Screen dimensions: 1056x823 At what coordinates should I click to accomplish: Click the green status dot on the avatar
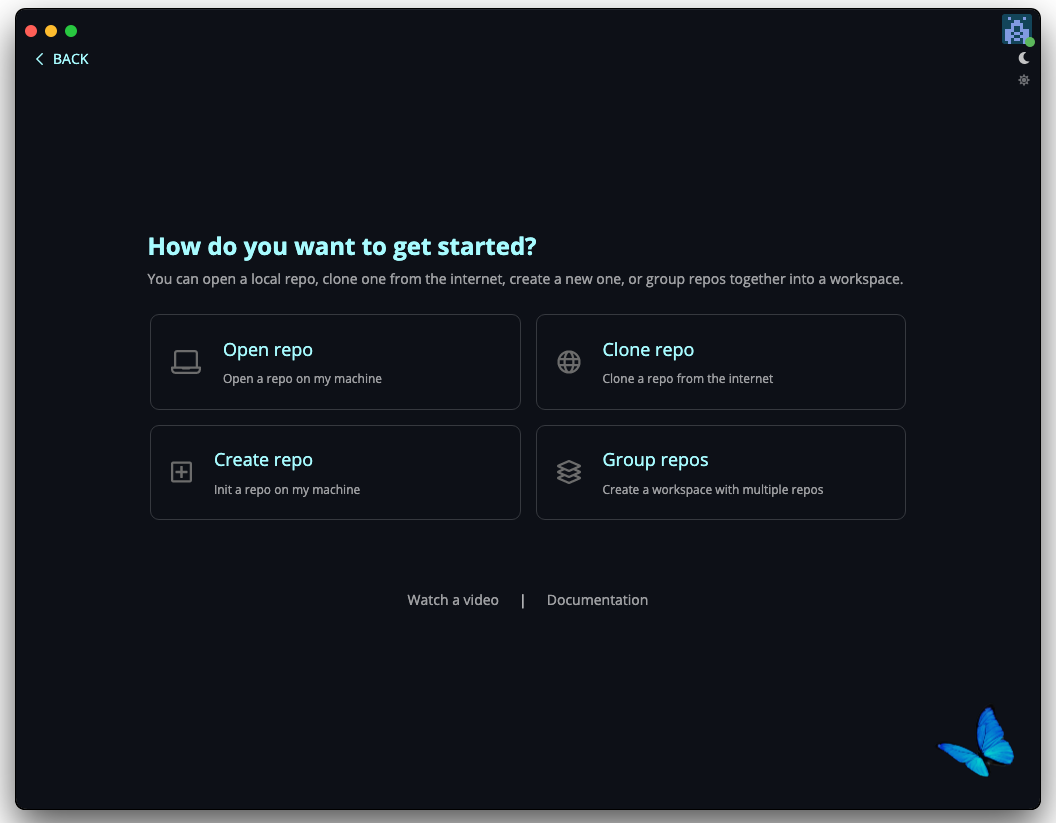[x=1030, y=42]
